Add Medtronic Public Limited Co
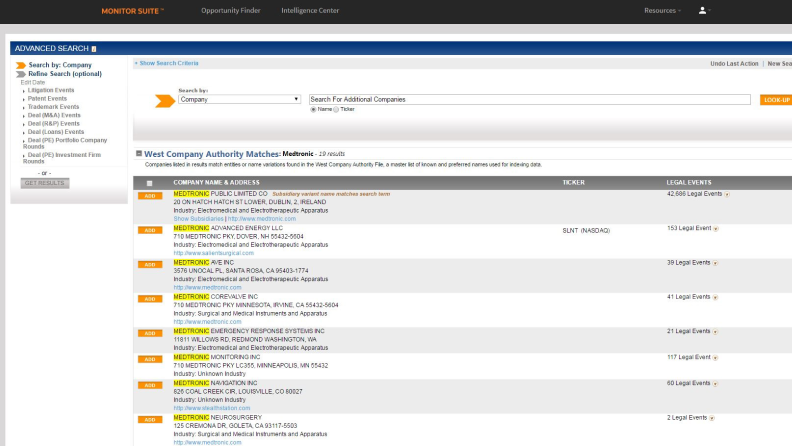The image size is (792, 446). click(x=150, y=196)
